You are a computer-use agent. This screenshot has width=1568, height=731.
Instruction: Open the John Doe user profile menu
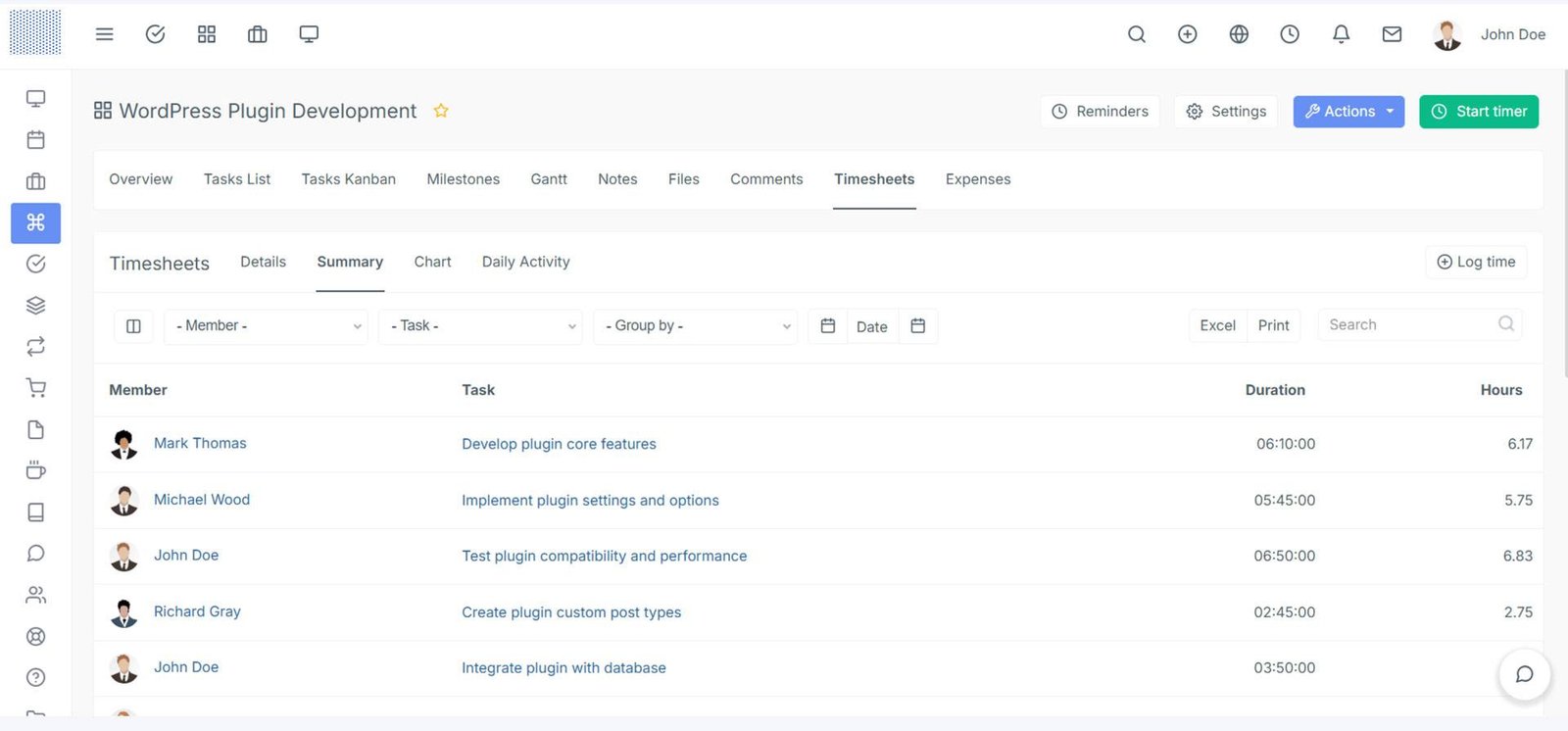pos(1490,34)
